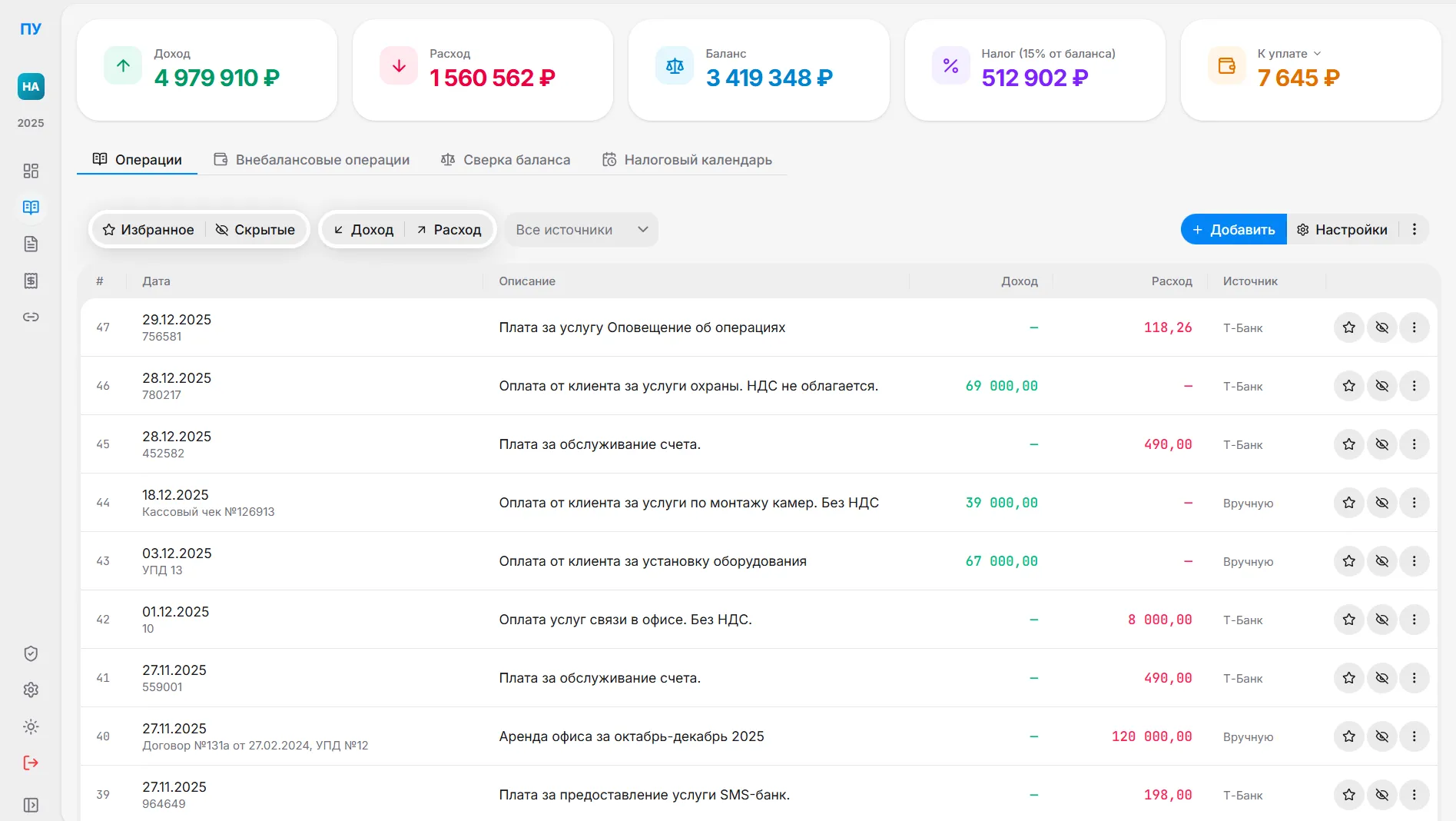The height and width of the screenshot is (821, 1456).
Task: Expand the Все источники dropdown
Action: 581,230
